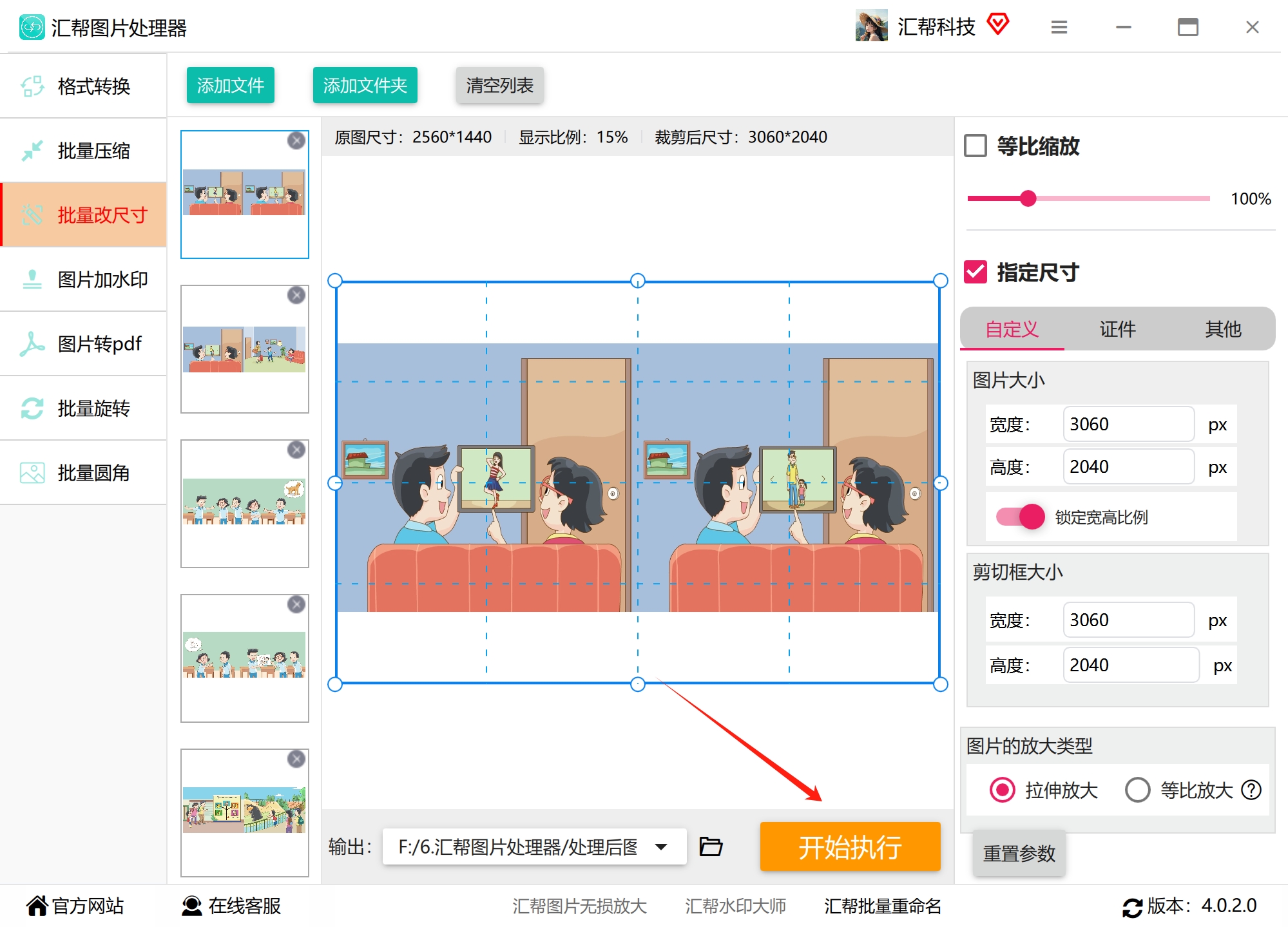Click the 批量改尺寸 resize icon

[32, 215]
